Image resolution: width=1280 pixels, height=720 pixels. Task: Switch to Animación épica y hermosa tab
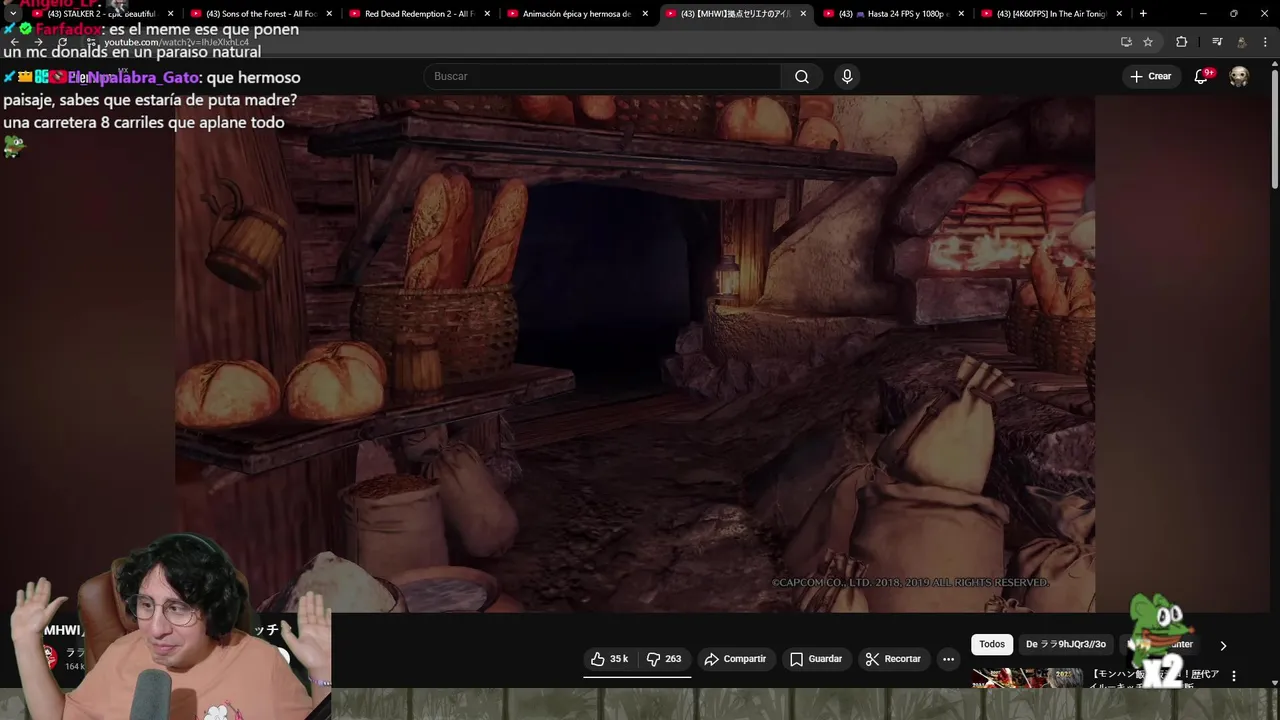point(575,14)
